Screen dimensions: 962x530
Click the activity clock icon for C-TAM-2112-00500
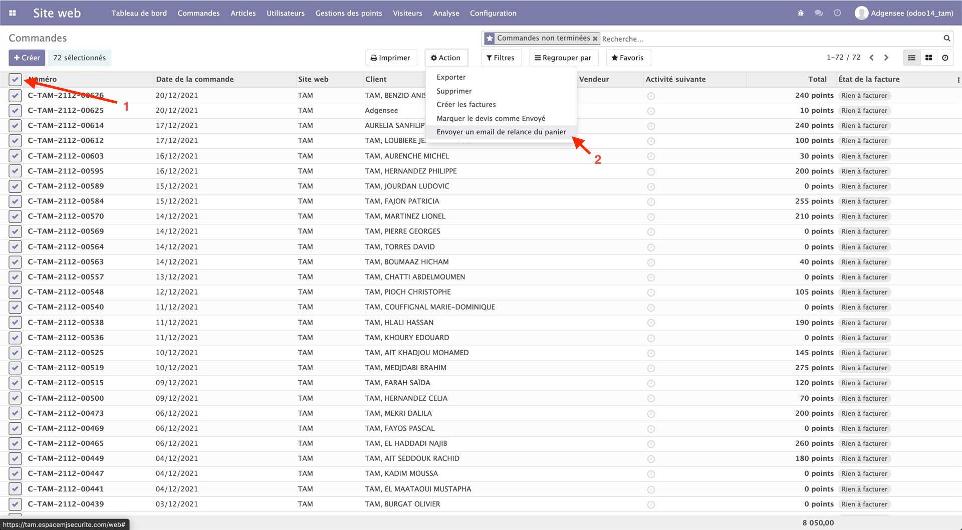pos(651,399)
